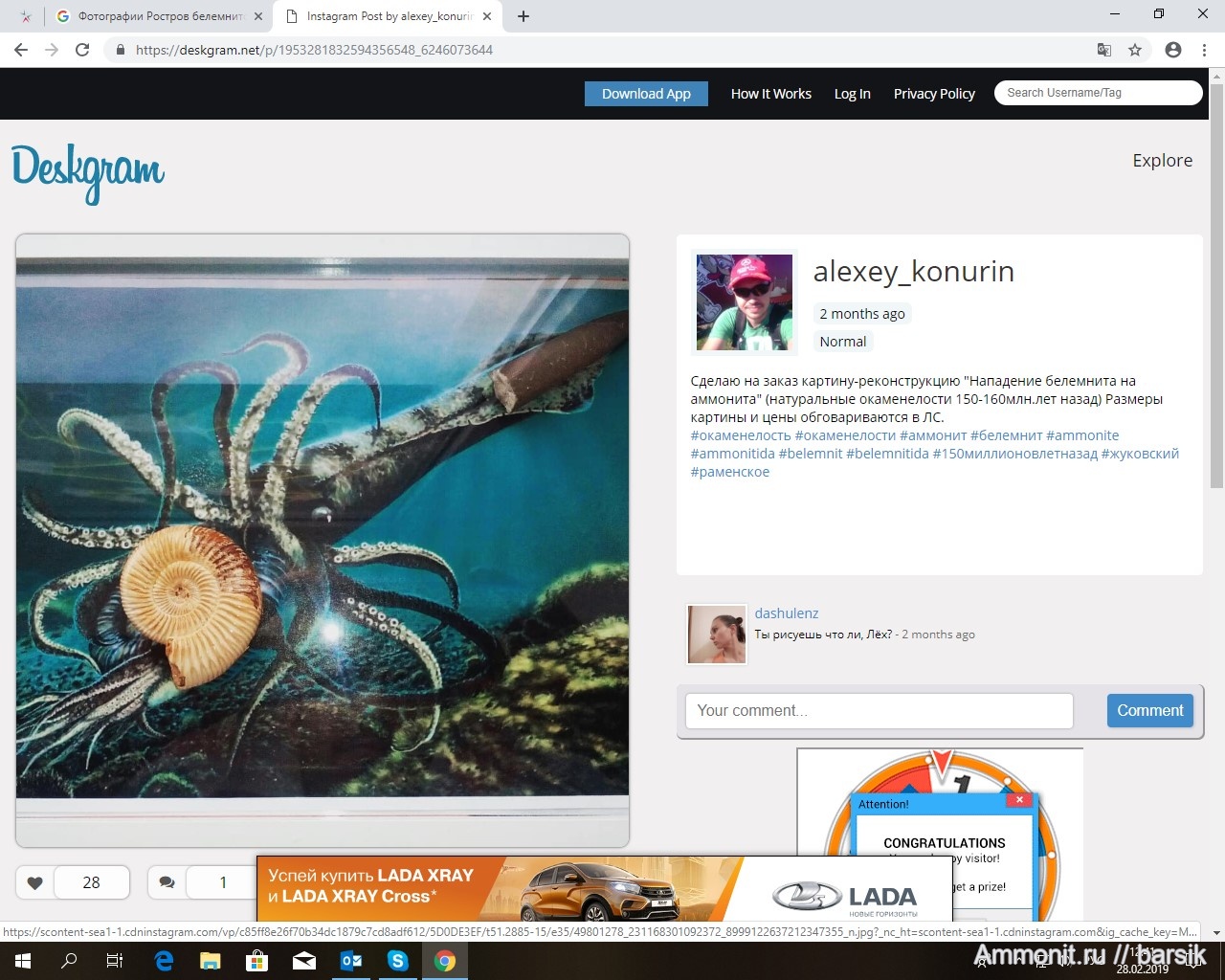Open Chrome profile avatar icon
1225x980 pixels.
coord(1172,50)
